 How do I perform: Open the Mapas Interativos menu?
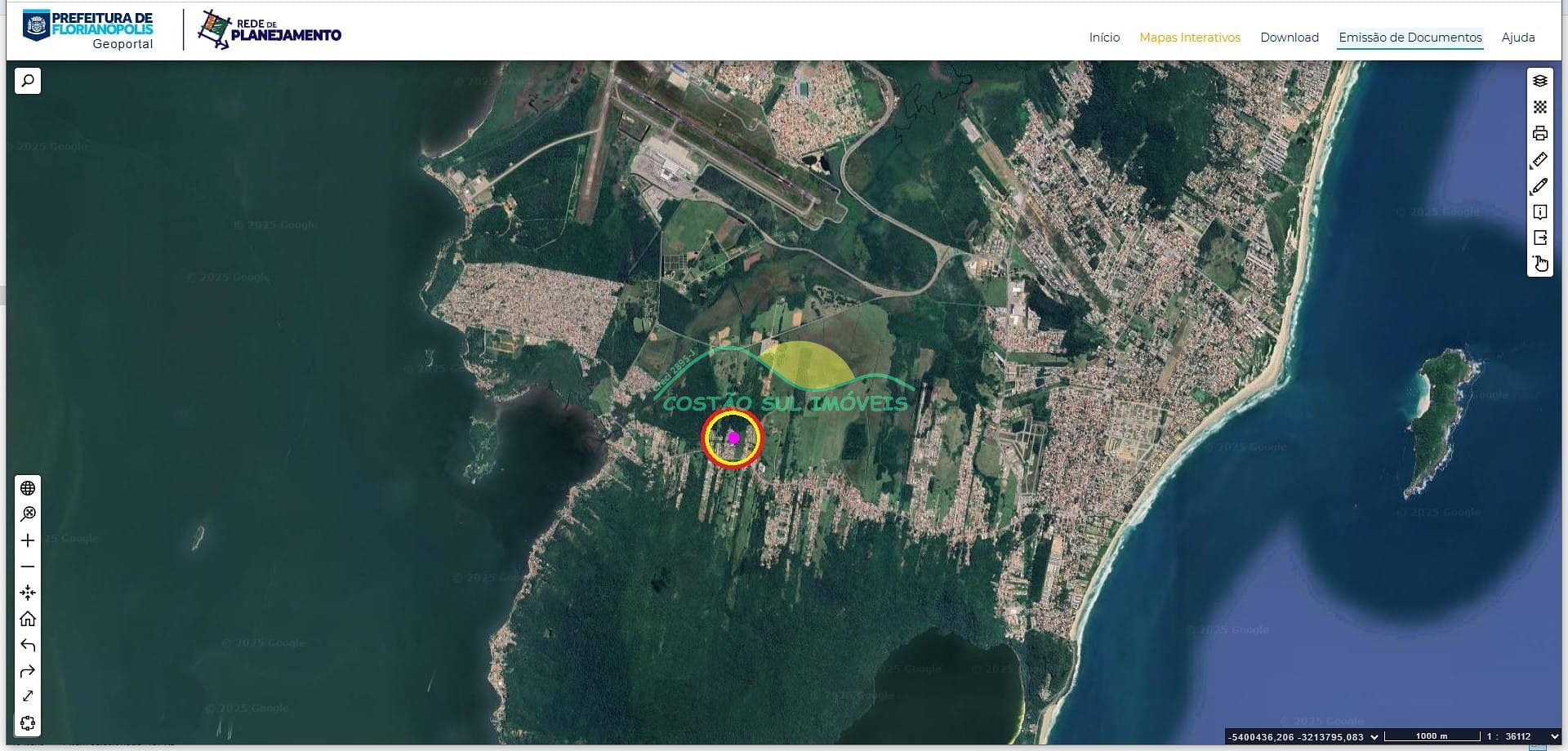click(x=1189, y=38)
